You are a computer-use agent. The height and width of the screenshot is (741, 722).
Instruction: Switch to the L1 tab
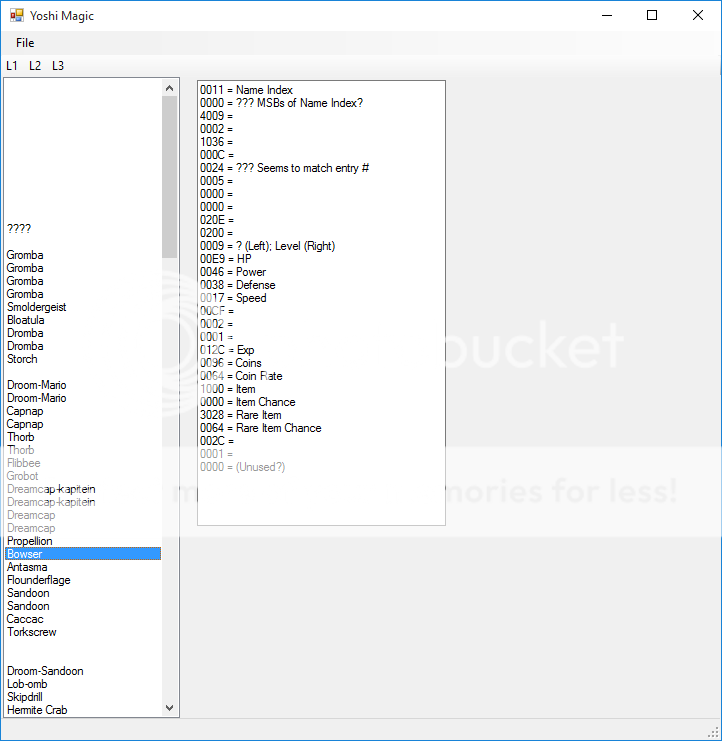[12, 66]
